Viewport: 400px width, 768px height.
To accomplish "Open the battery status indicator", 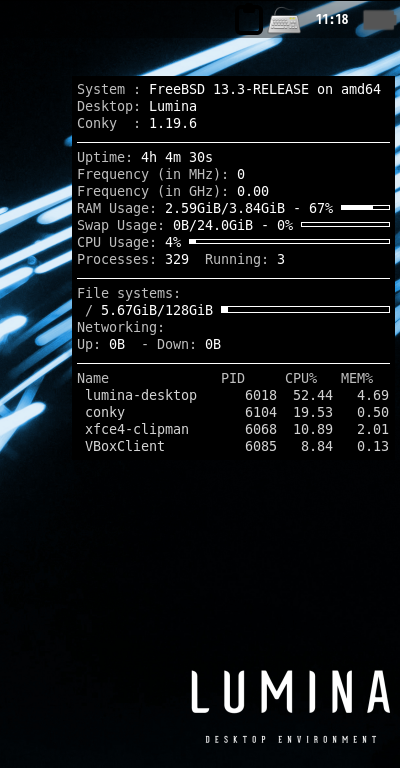I will pos(379,20).
